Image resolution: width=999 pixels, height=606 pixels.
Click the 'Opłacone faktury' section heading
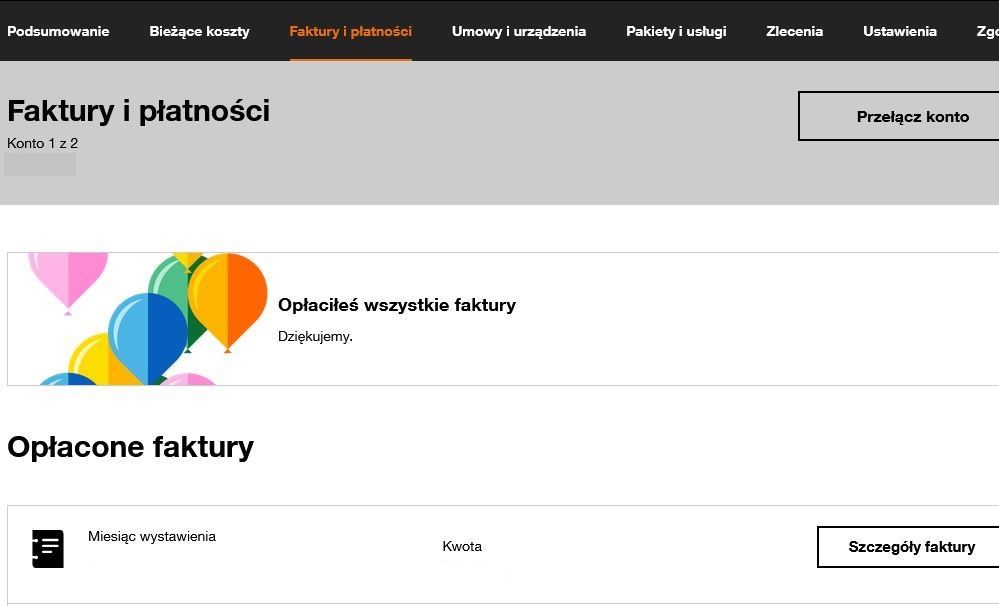click(130, 447)
